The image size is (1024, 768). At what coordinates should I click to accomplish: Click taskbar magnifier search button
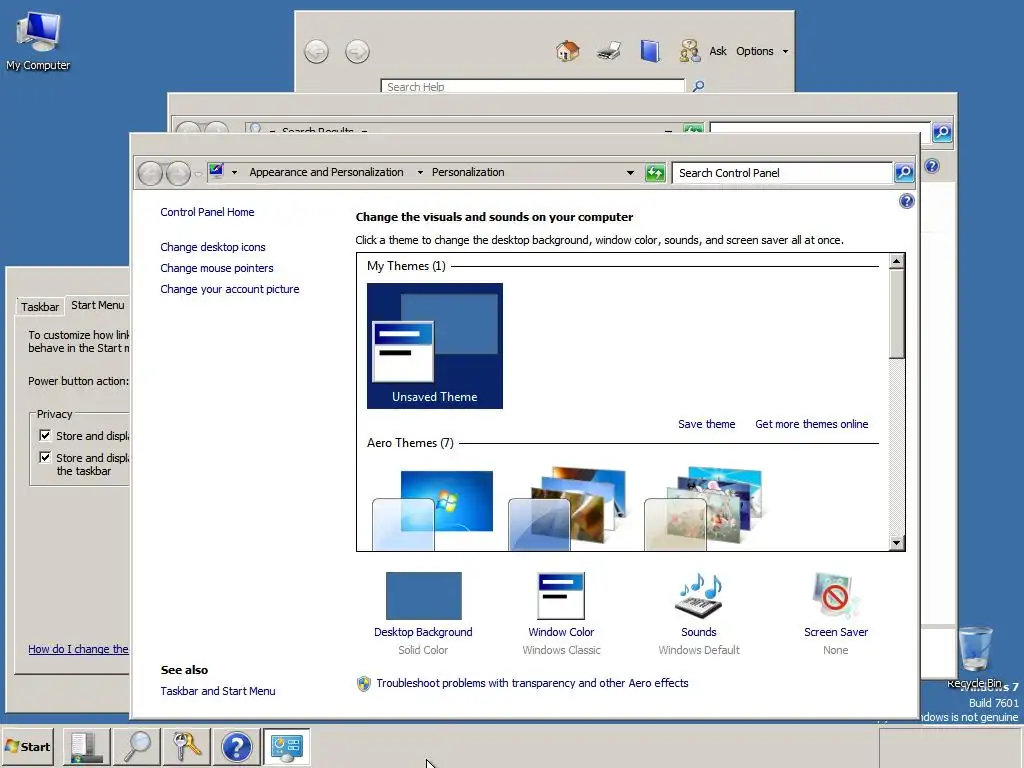136,746
